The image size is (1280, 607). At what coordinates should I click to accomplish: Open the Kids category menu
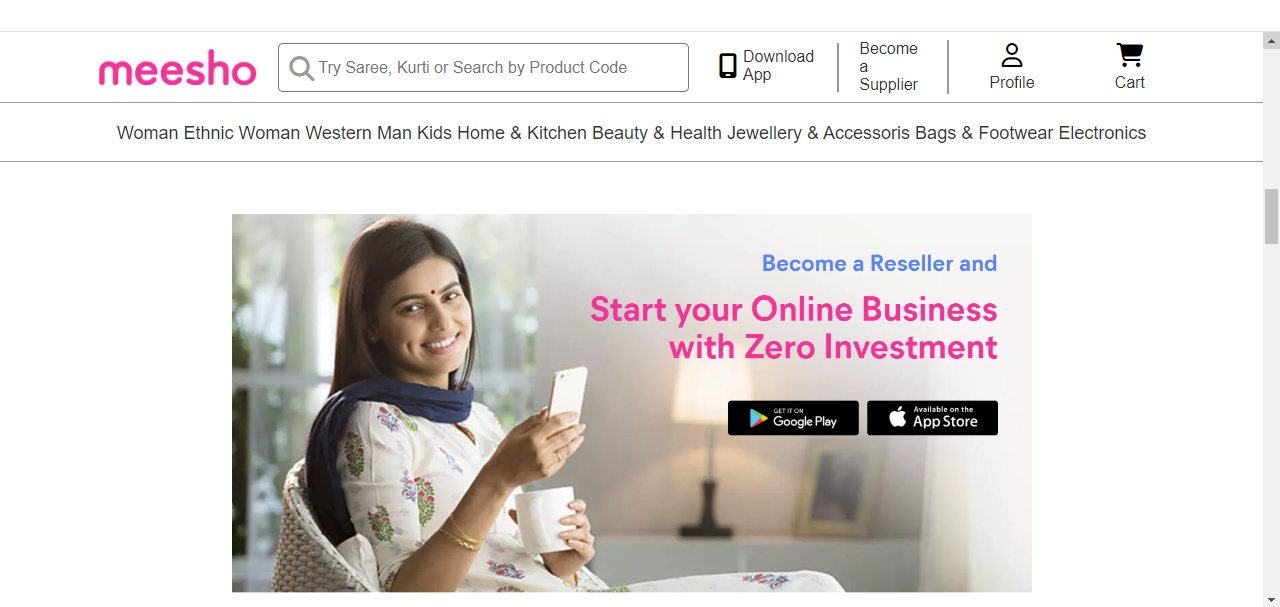pyautogui.click(x=434, y=133)
